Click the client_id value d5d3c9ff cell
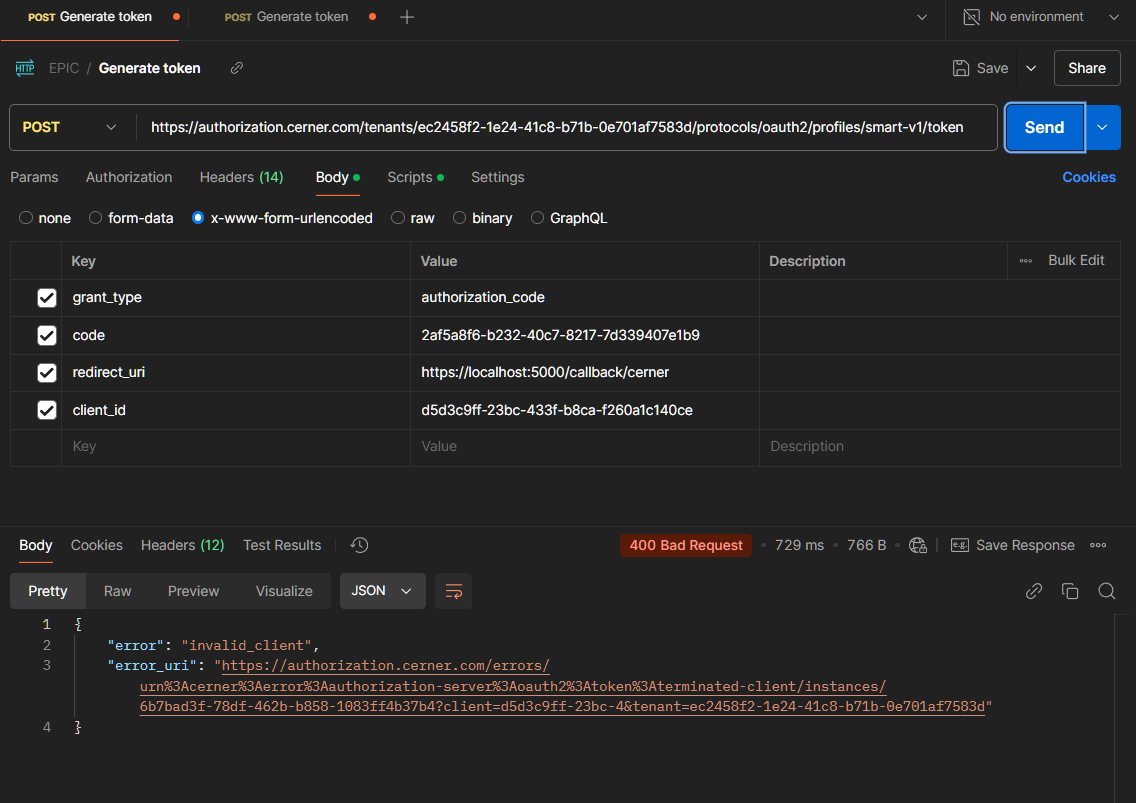The width and height of the screenshot is (1136, 803). click(585, 410)
